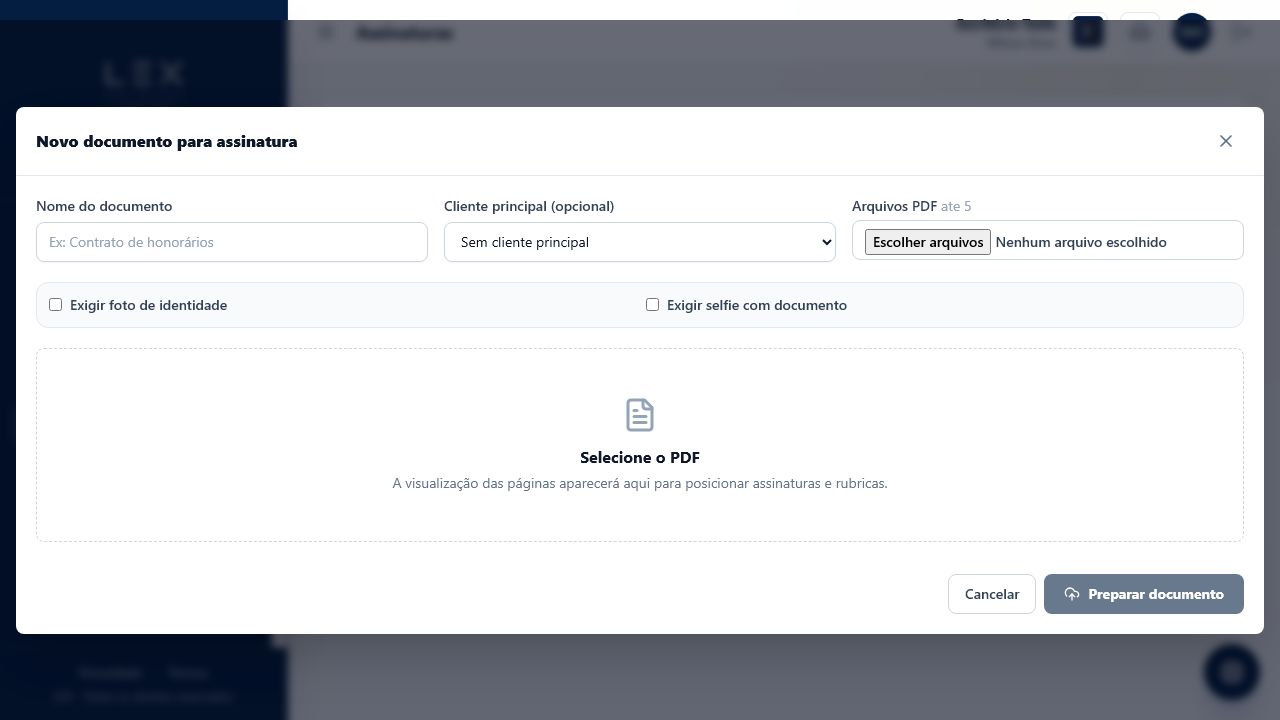
Task: Click the Cancelar button
Action: (992, 594)
